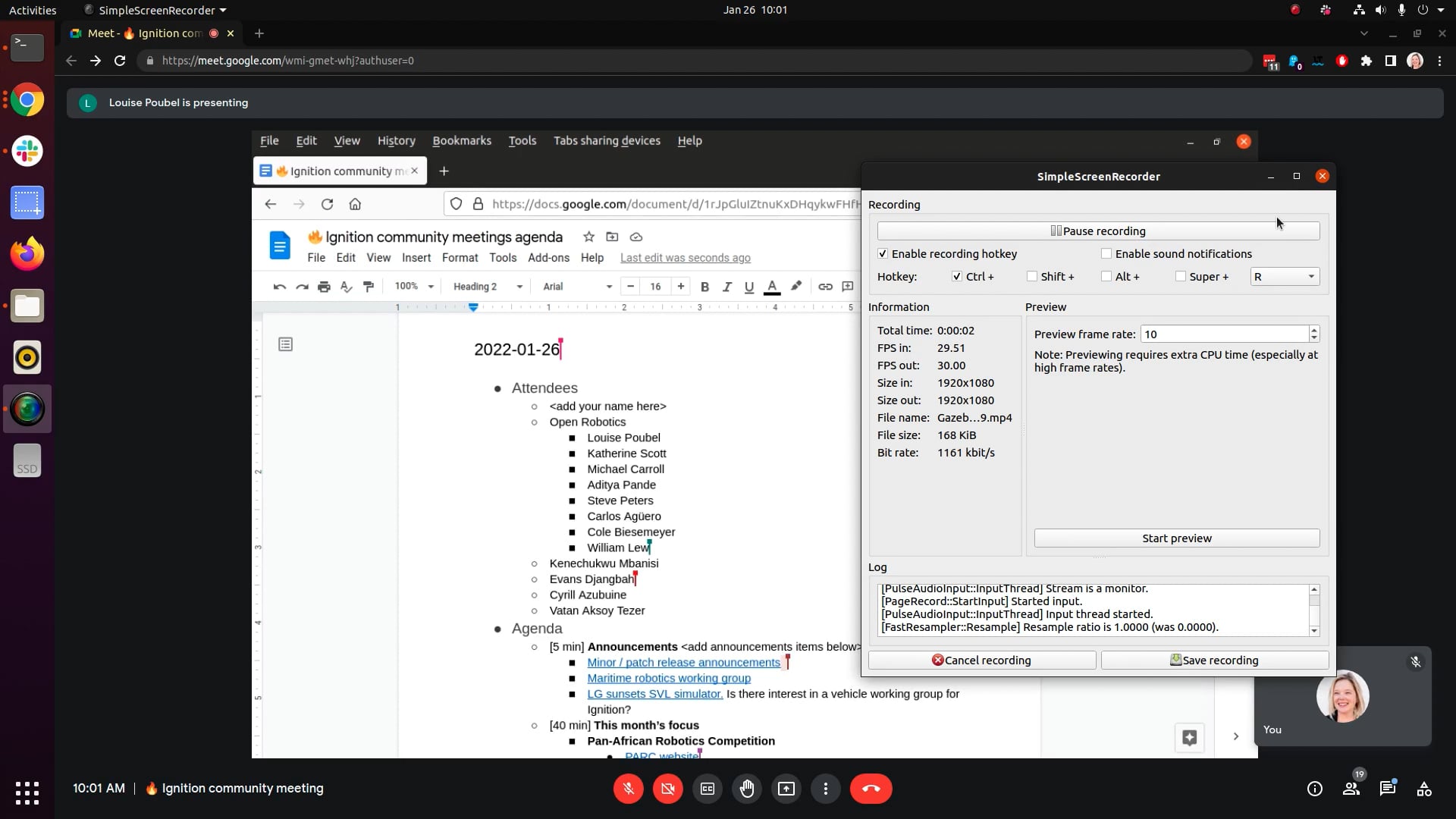Click Cancel recording button
Viewport: 1456px width, 819px height.
pos(982,661)
